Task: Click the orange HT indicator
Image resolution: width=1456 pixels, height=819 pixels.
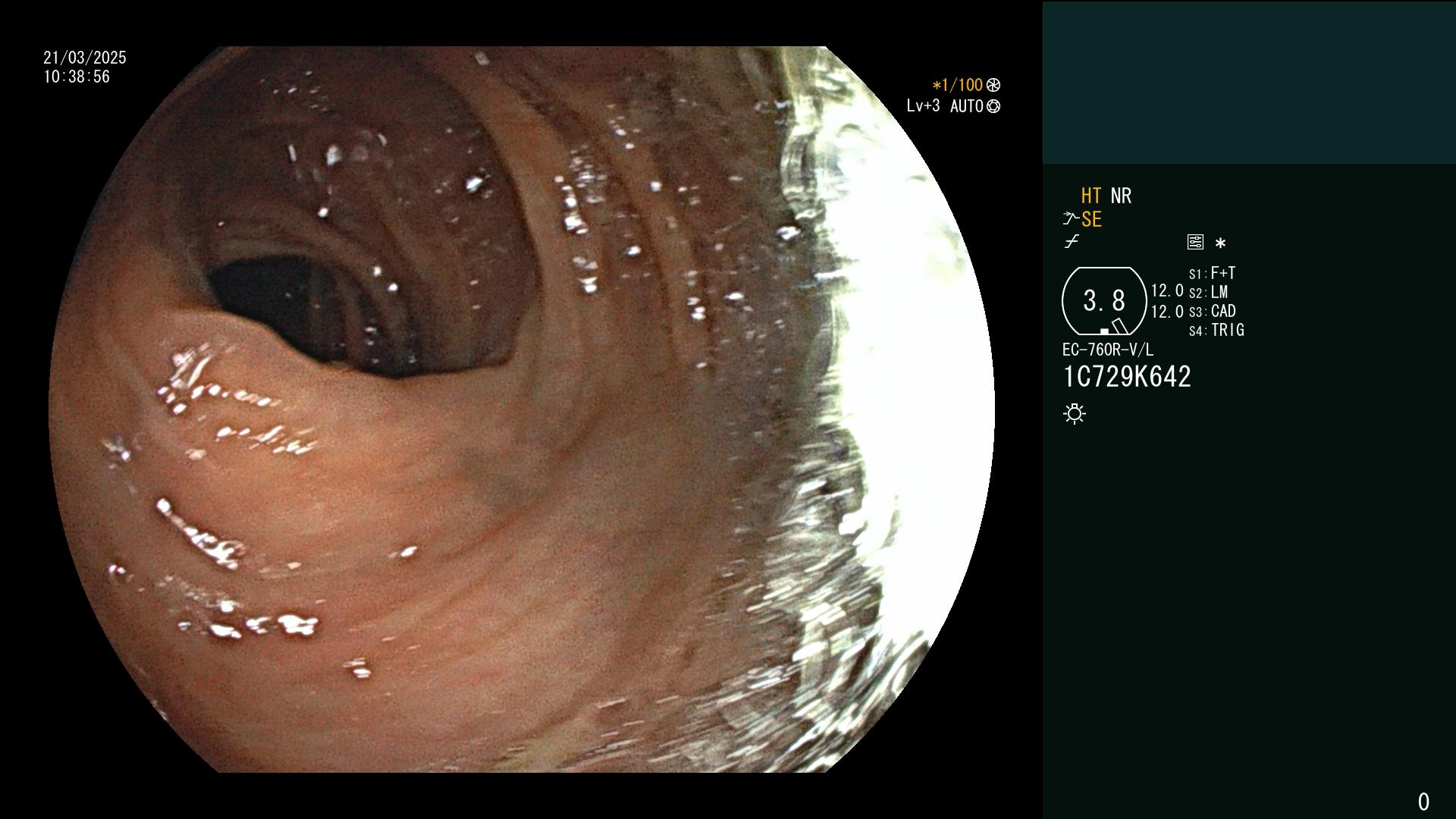Action: point(1091,196)
